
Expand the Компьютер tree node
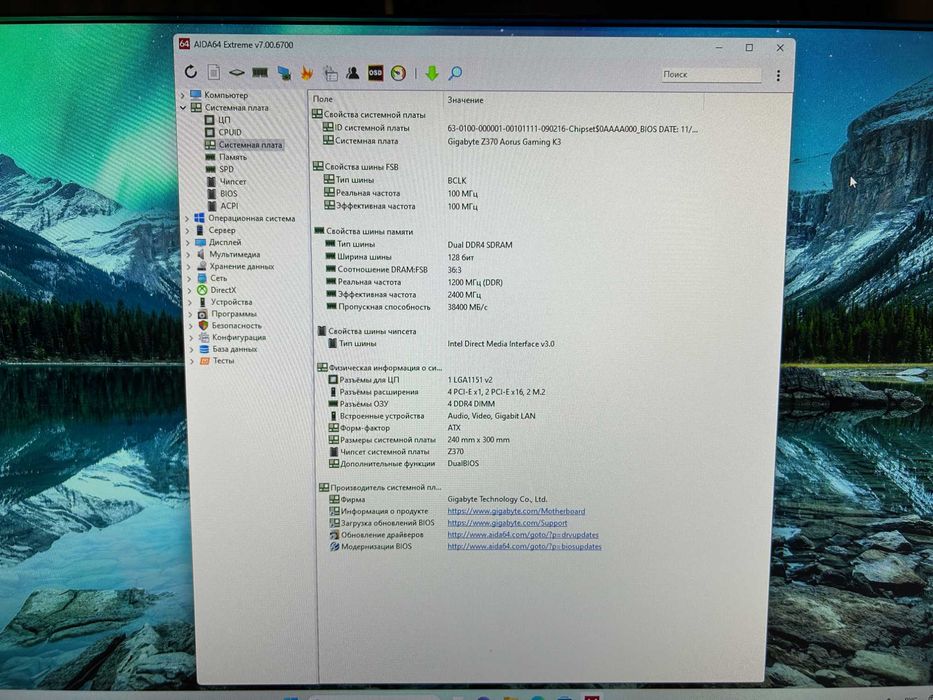183,95
